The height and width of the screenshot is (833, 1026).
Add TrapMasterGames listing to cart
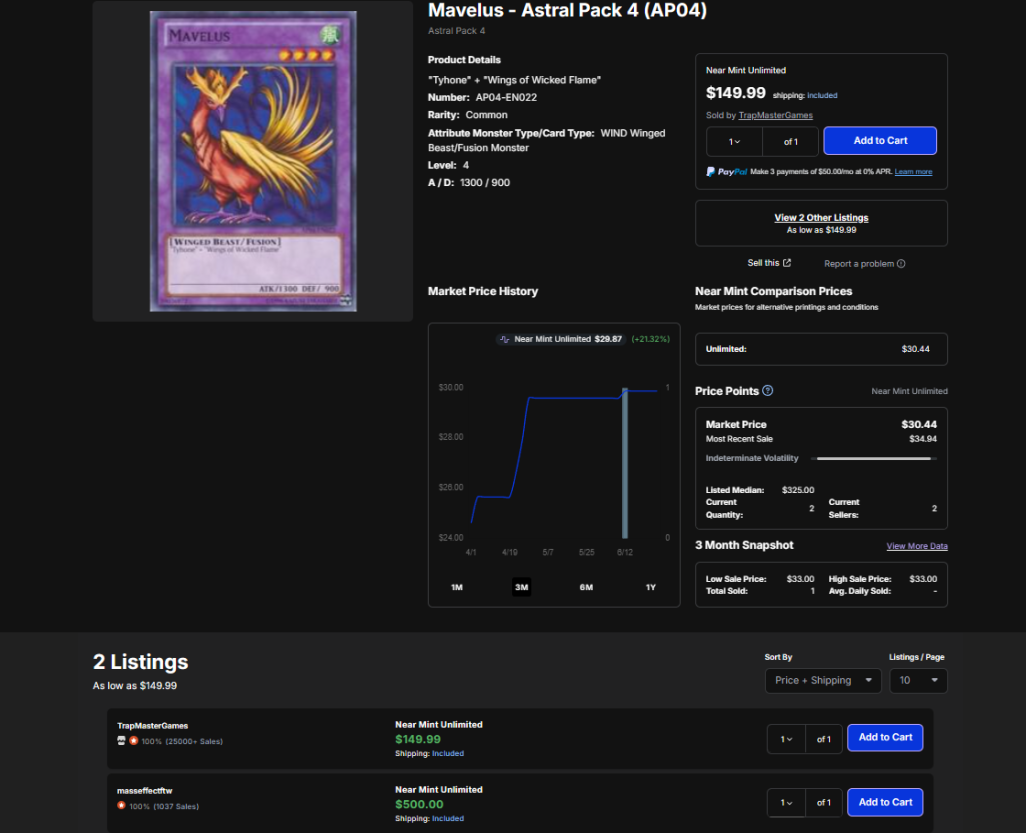[x=885, y=737]
